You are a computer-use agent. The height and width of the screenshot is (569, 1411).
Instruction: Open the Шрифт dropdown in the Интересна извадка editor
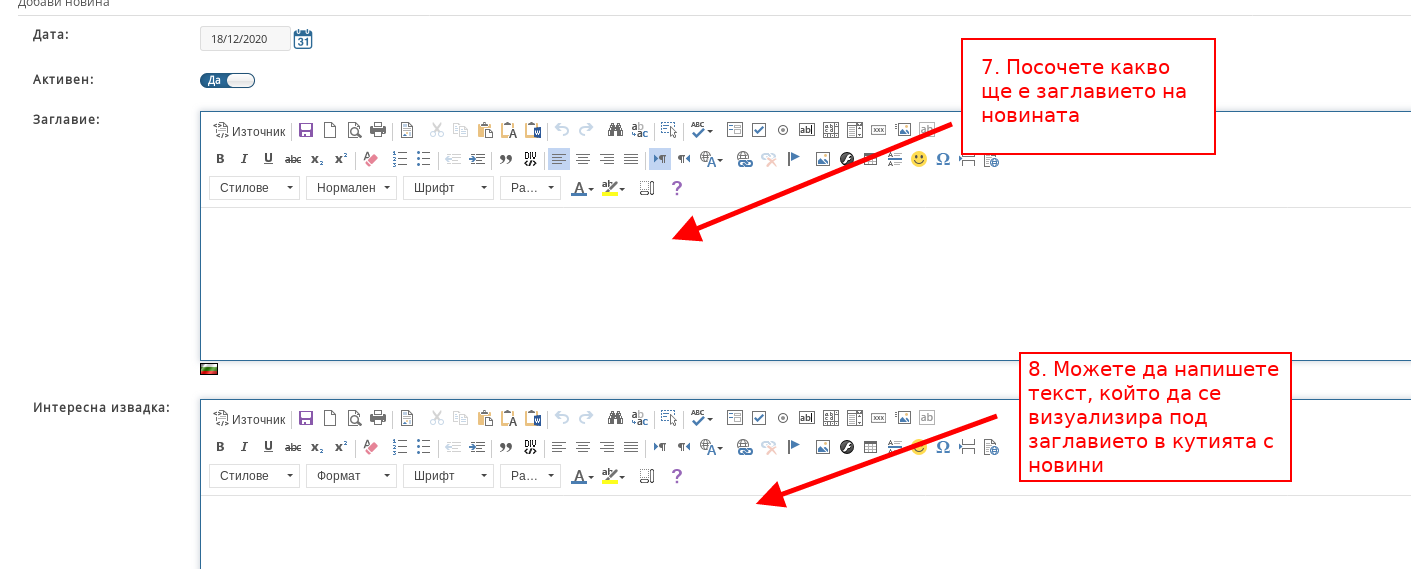[448, 476]
